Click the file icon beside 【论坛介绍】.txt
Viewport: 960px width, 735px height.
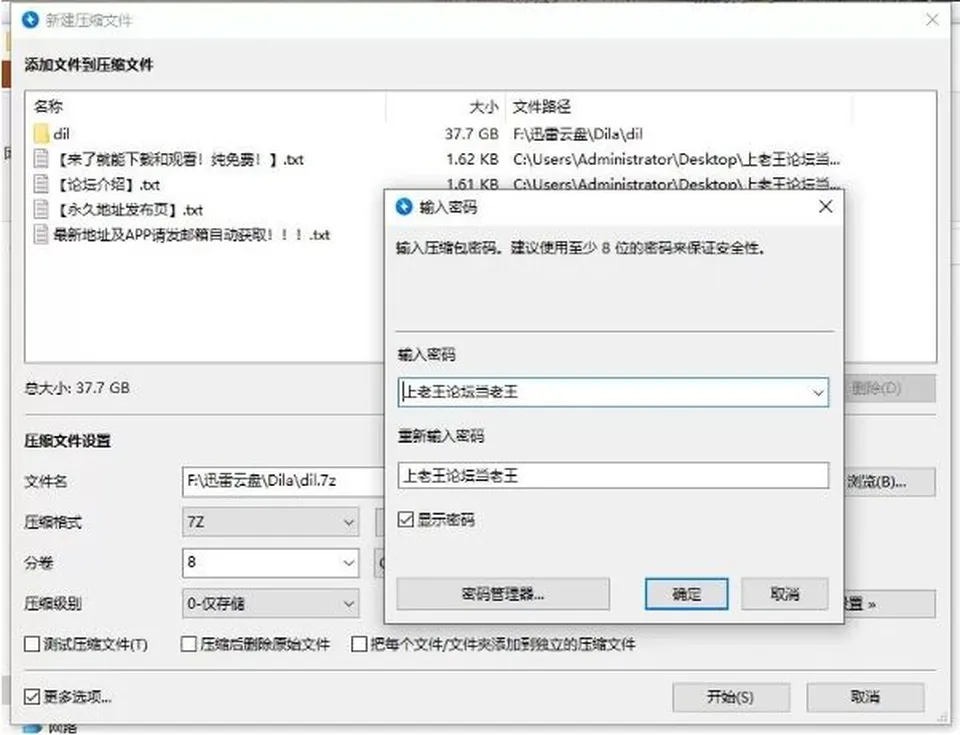(41, 184)
